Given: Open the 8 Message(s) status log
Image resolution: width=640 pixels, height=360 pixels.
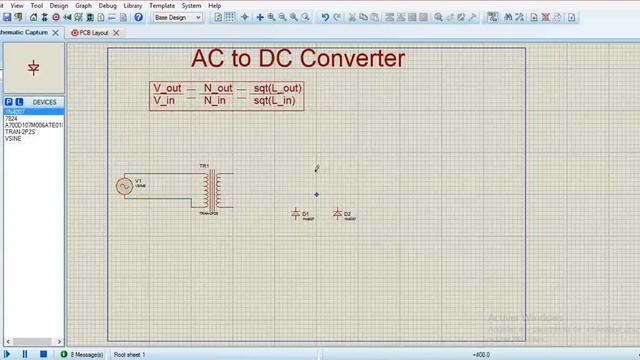Looking at the screenshot, I should (x=82, y=355).
